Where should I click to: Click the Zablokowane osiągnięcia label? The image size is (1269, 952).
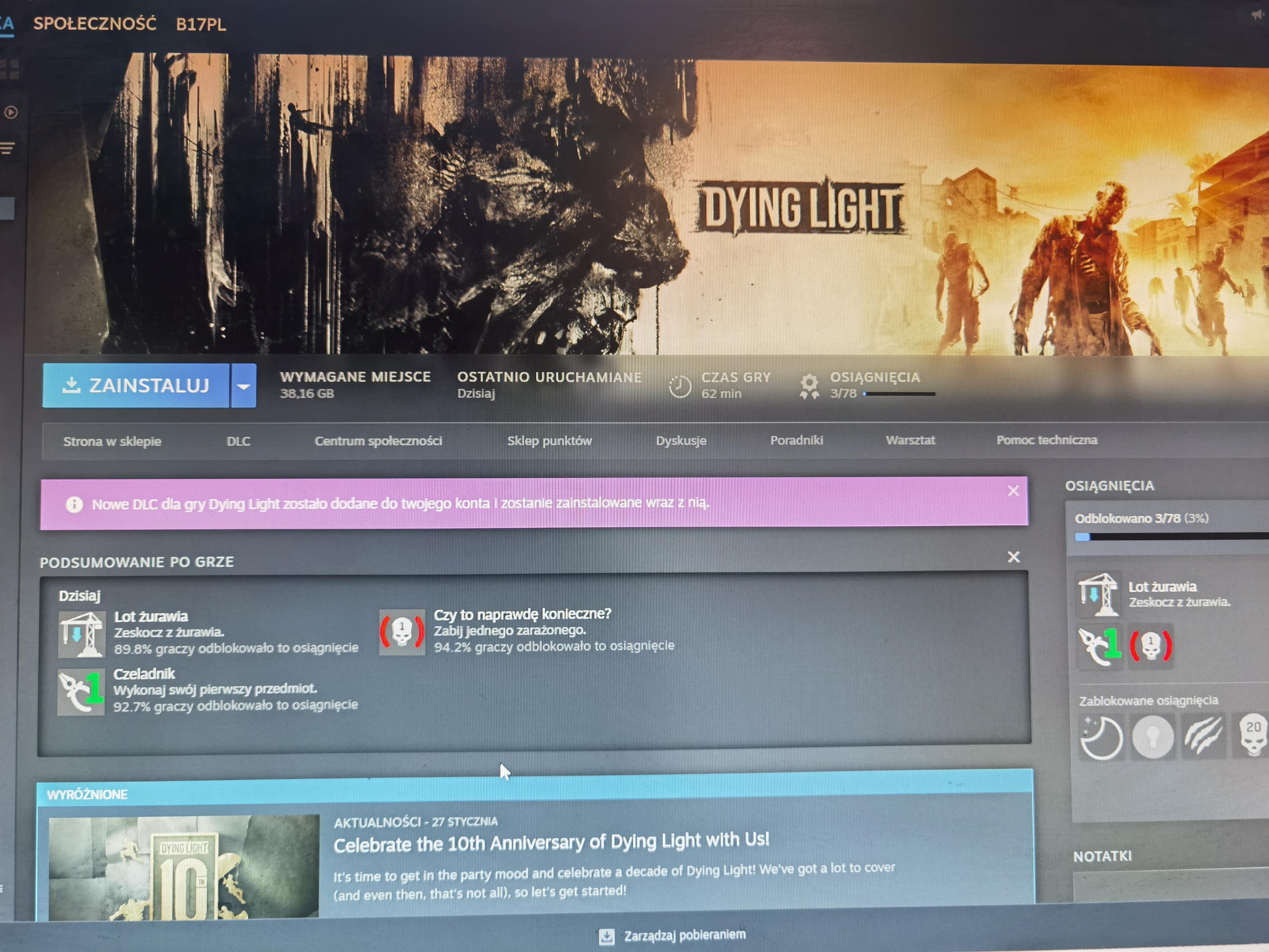(1148, 701)
